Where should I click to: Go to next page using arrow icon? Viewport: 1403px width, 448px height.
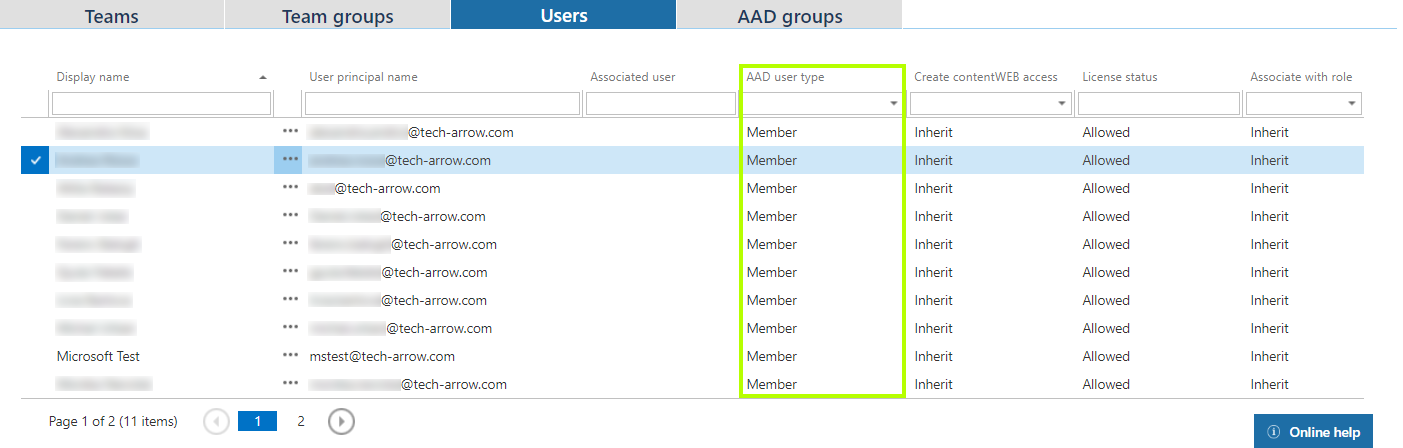341,422
